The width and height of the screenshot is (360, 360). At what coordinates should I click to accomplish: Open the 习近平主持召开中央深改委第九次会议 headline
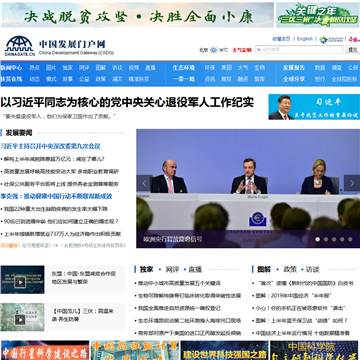pyautogui.click(x=50, y=146)
